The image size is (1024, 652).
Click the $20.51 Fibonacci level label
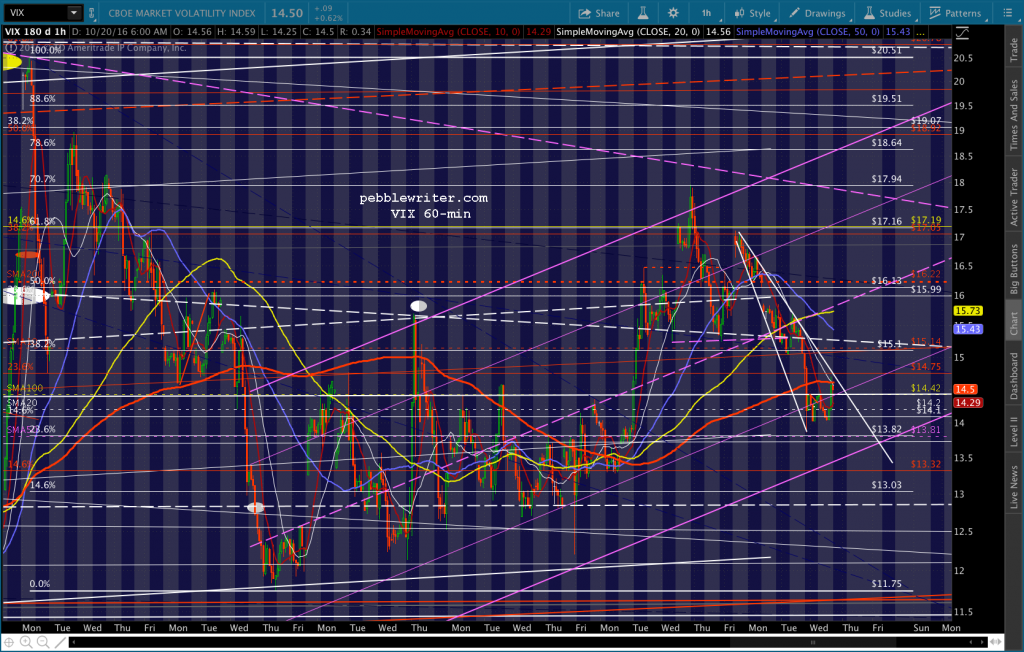point(886,50)
